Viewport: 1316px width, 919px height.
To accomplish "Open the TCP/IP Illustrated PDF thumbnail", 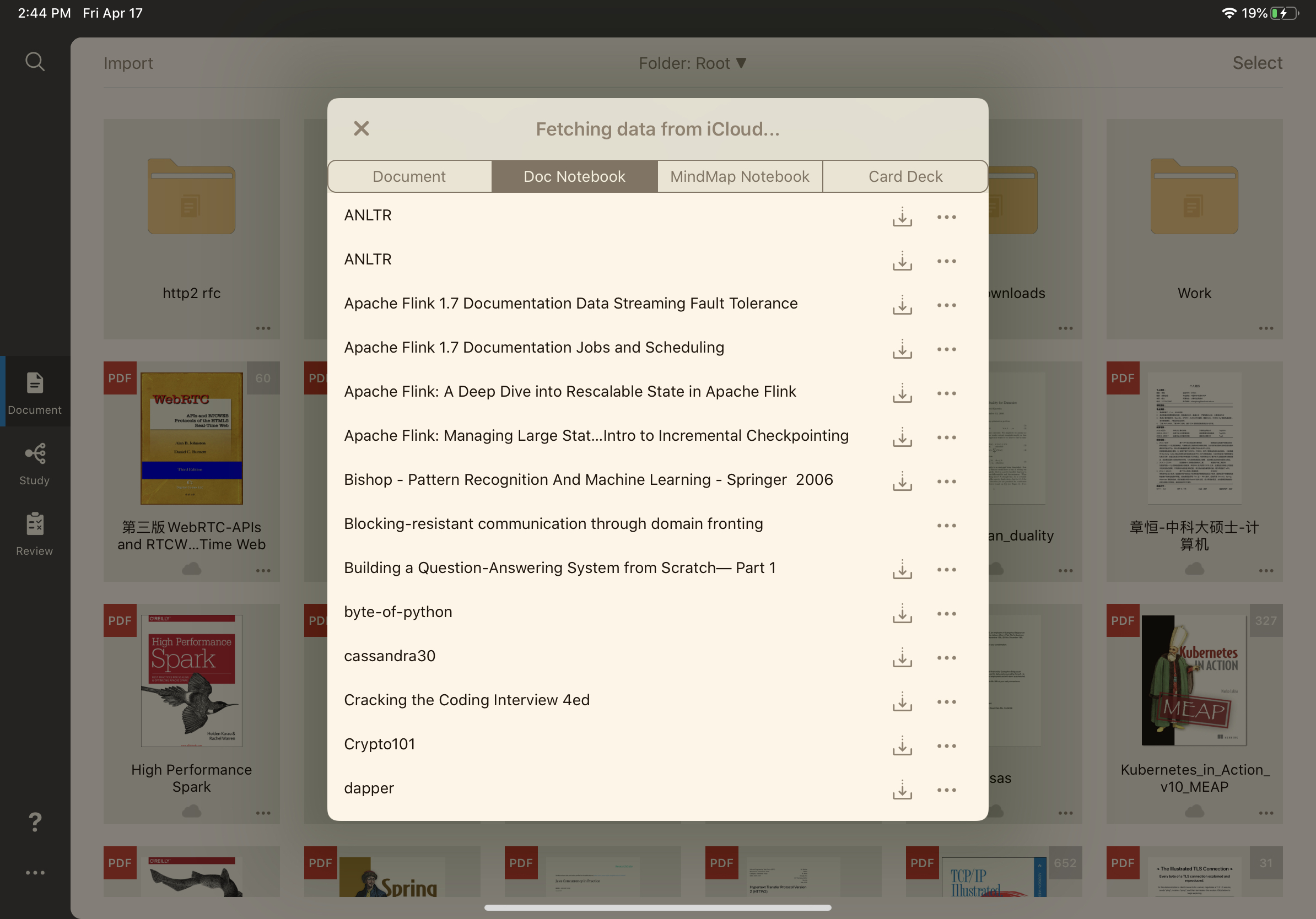I will (994, 877).
